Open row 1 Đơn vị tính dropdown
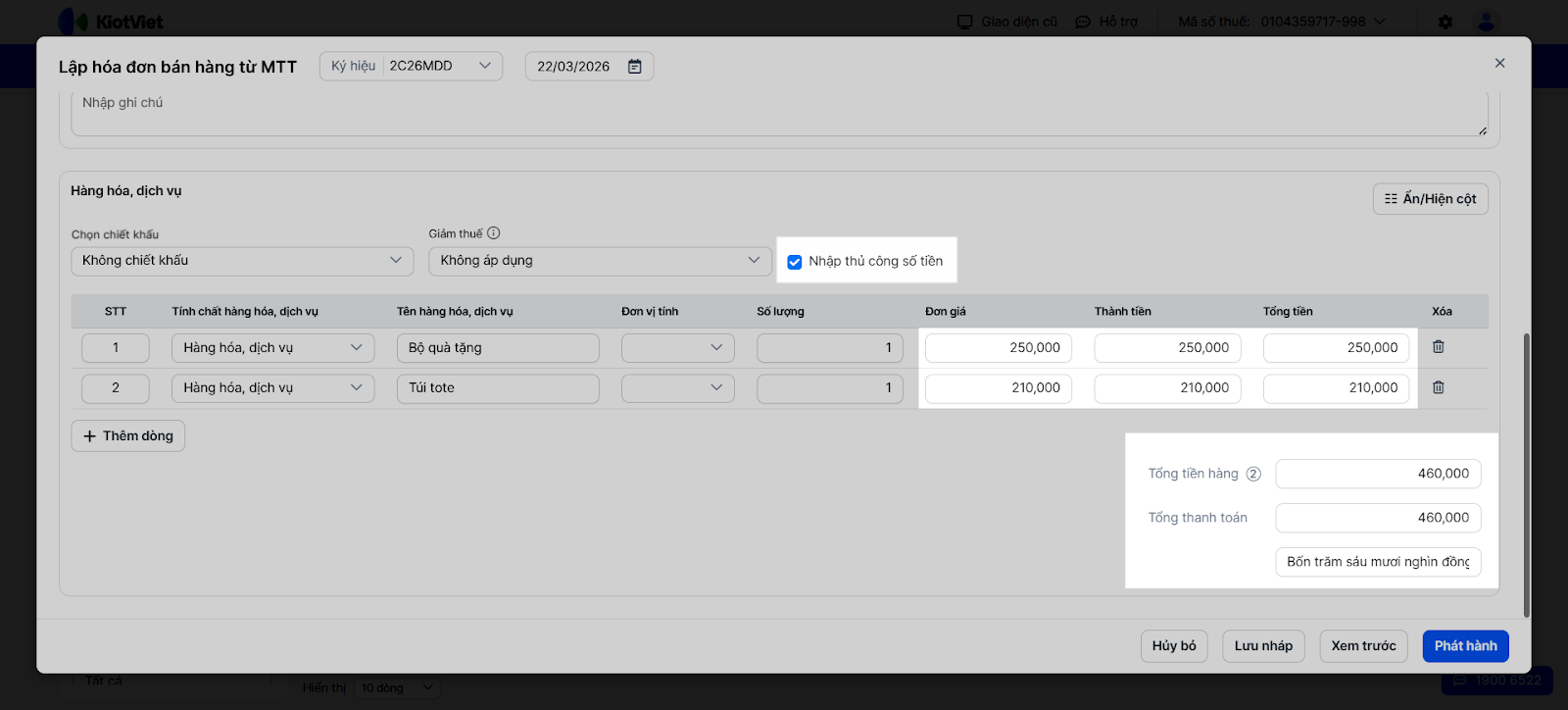Viewport: 1568px width, 710px height. click(x=716, y=347)
